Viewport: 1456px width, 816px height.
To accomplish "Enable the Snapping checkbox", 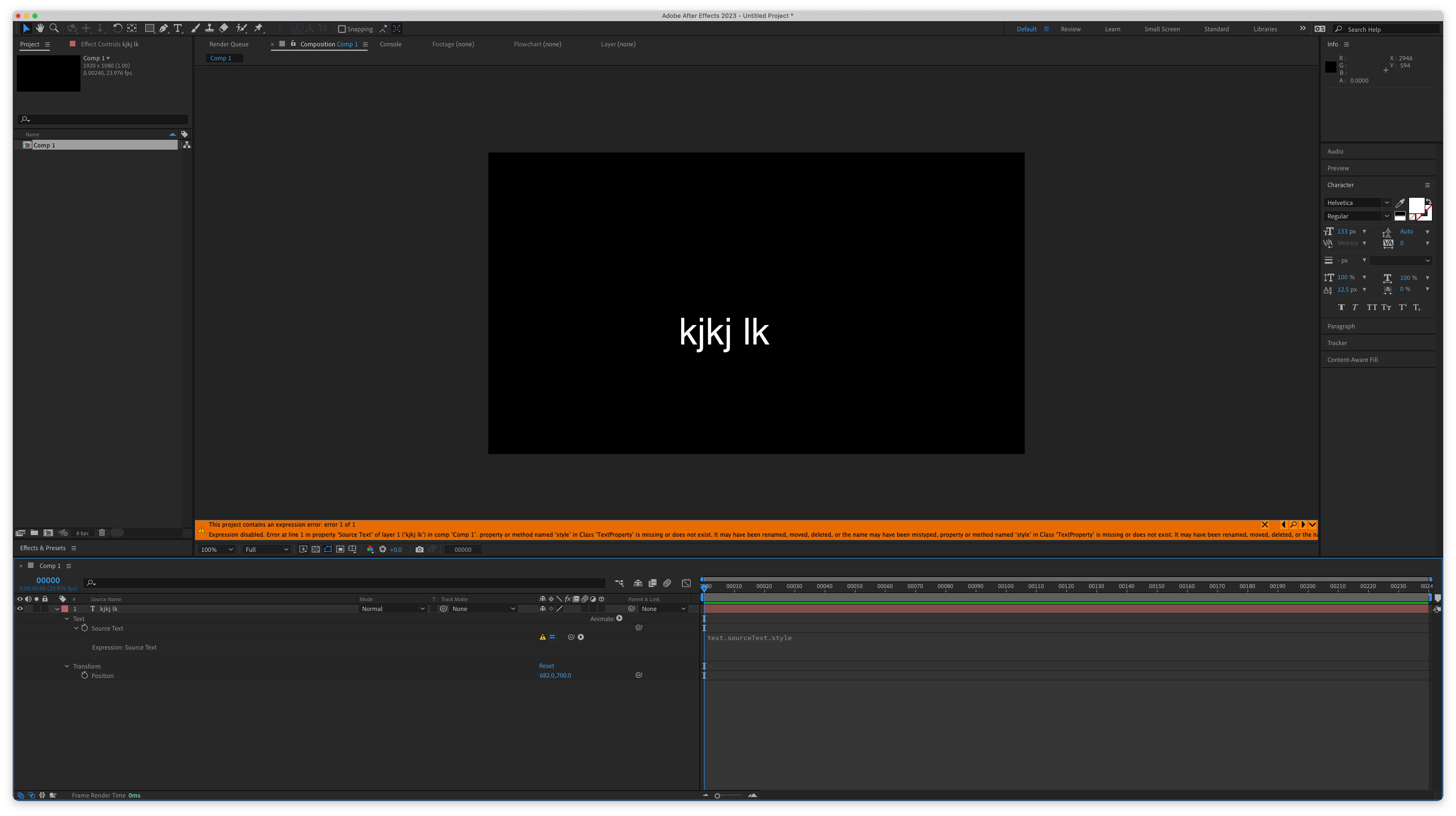I will pos(341,29).
